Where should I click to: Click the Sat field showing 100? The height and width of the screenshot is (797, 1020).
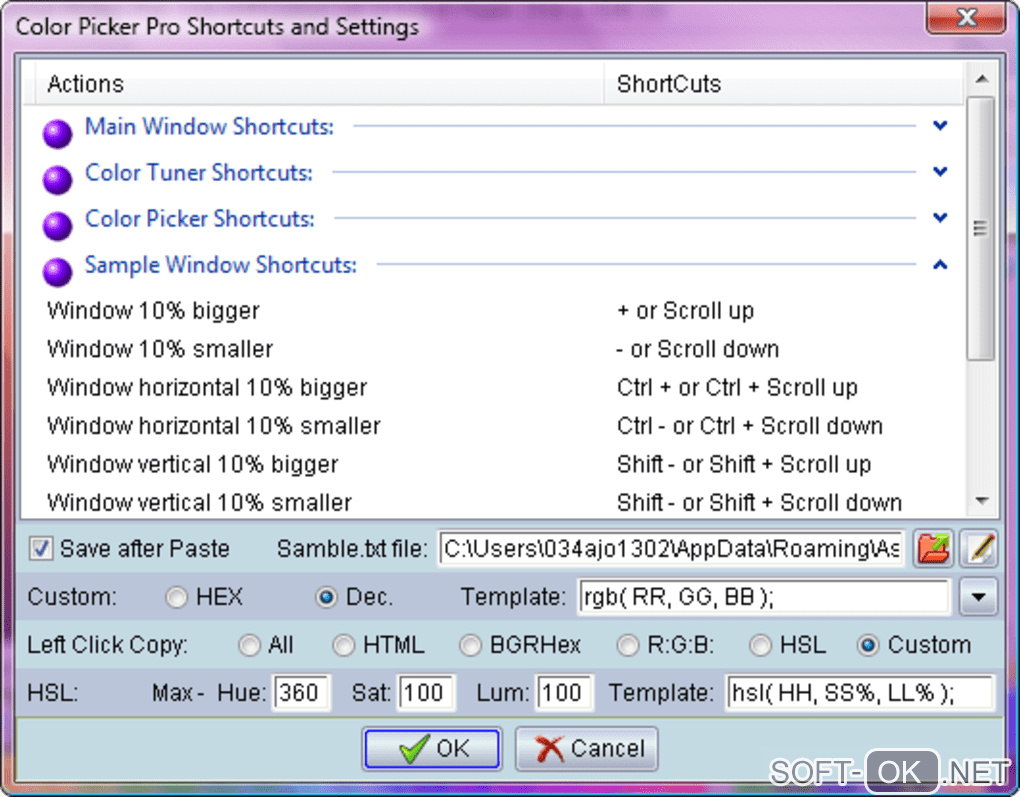[x=427, y=692]
